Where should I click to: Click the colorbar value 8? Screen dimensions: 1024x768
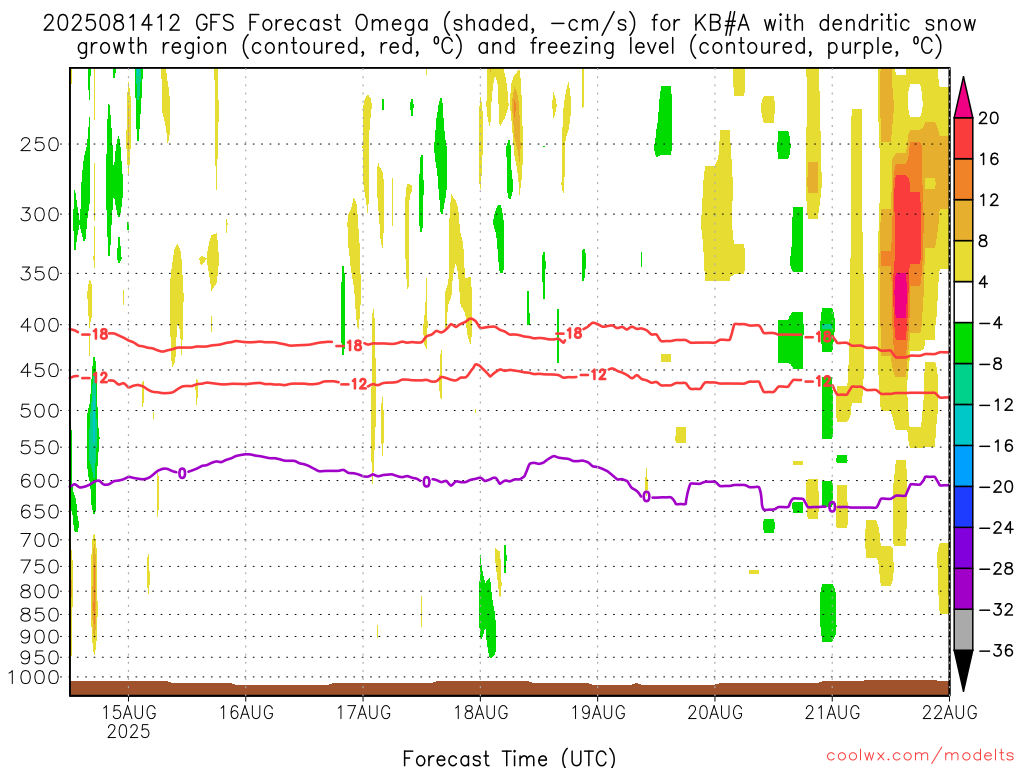984,242
